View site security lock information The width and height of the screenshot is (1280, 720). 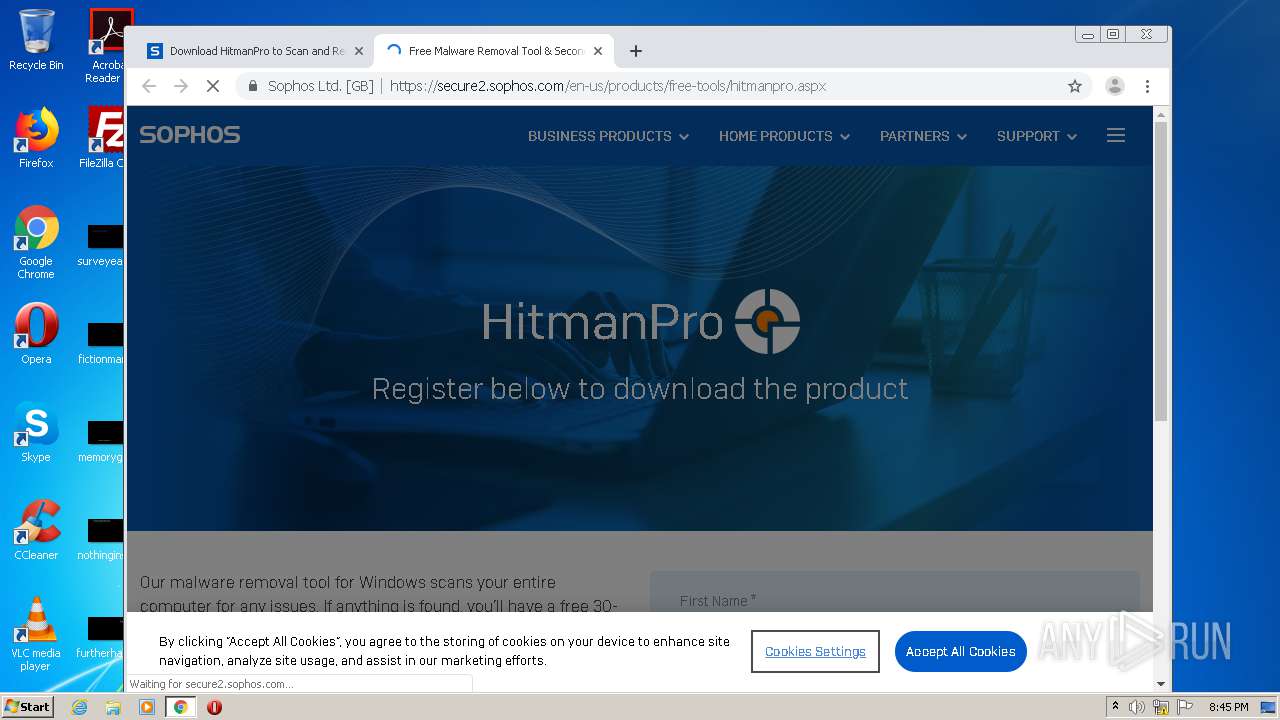tap(253, 86)
